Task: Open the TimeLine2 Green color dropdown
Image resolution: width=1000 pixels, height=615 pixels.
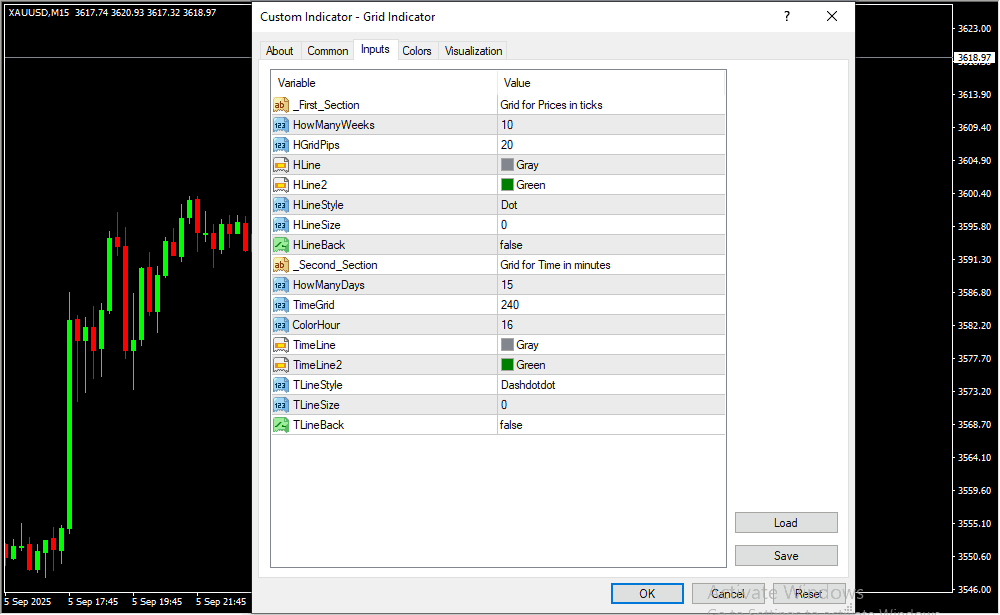Action: (x=611, y=365)
